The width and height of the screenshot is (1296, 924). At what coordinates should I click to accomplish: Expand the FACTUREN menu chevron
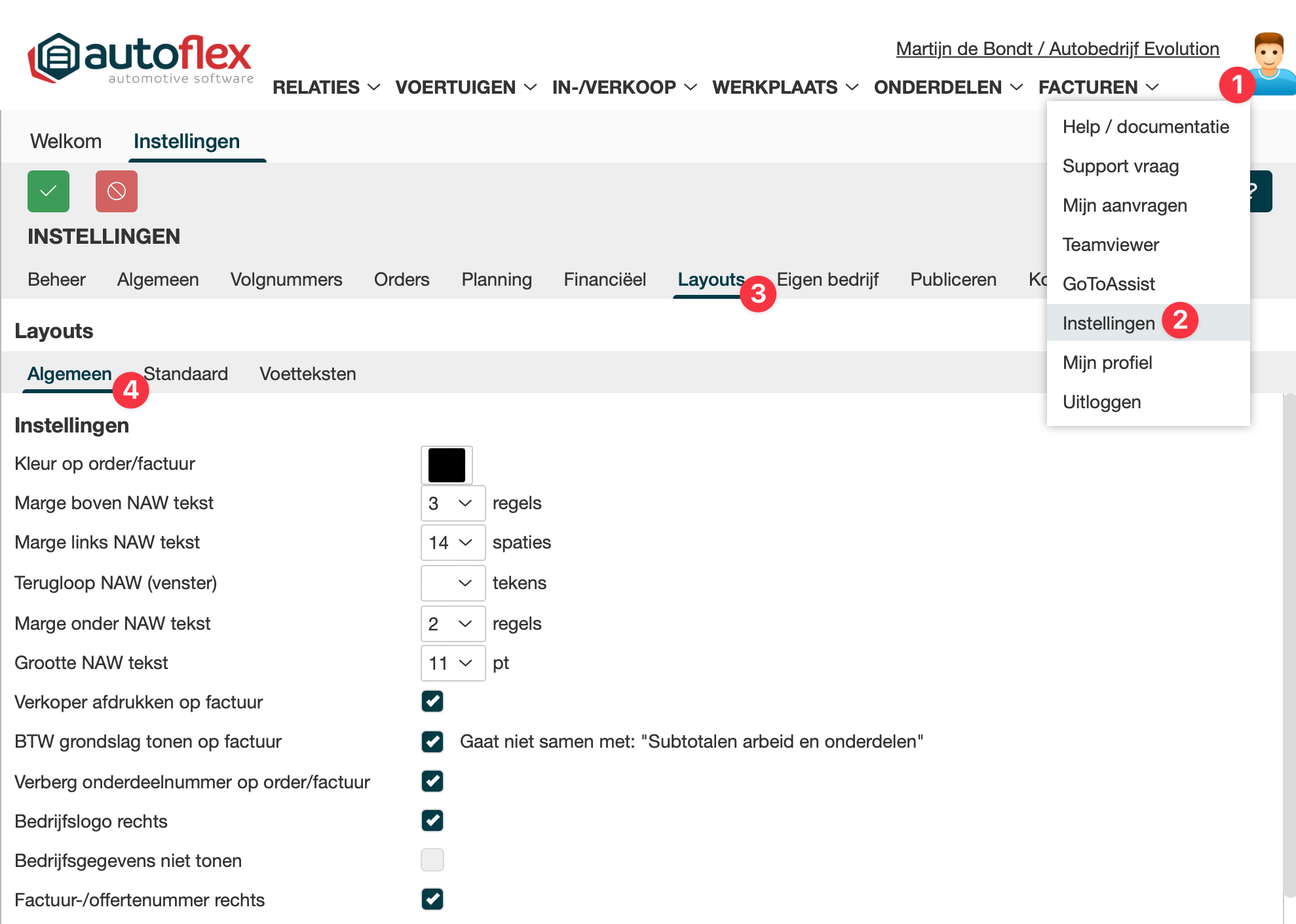click(x=1153, y=87)
